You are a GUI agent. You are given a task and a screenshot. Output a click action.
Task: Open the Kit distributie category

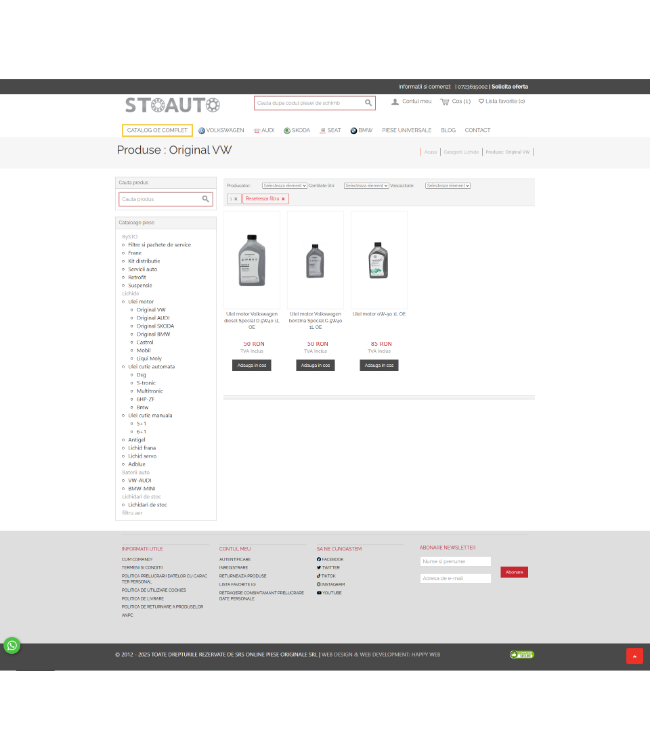pos(144,261)
